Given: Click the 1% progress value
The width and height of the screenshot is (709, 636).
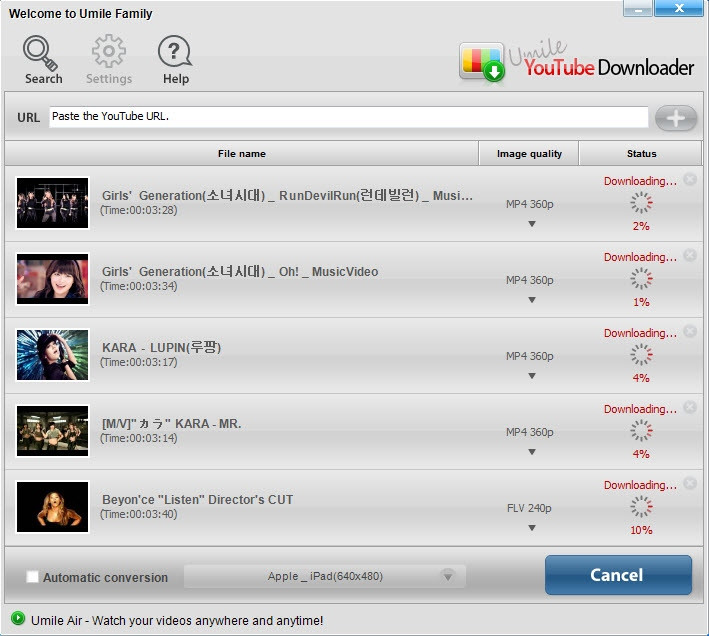Looking at the screenshot, I should click(641, 302).
